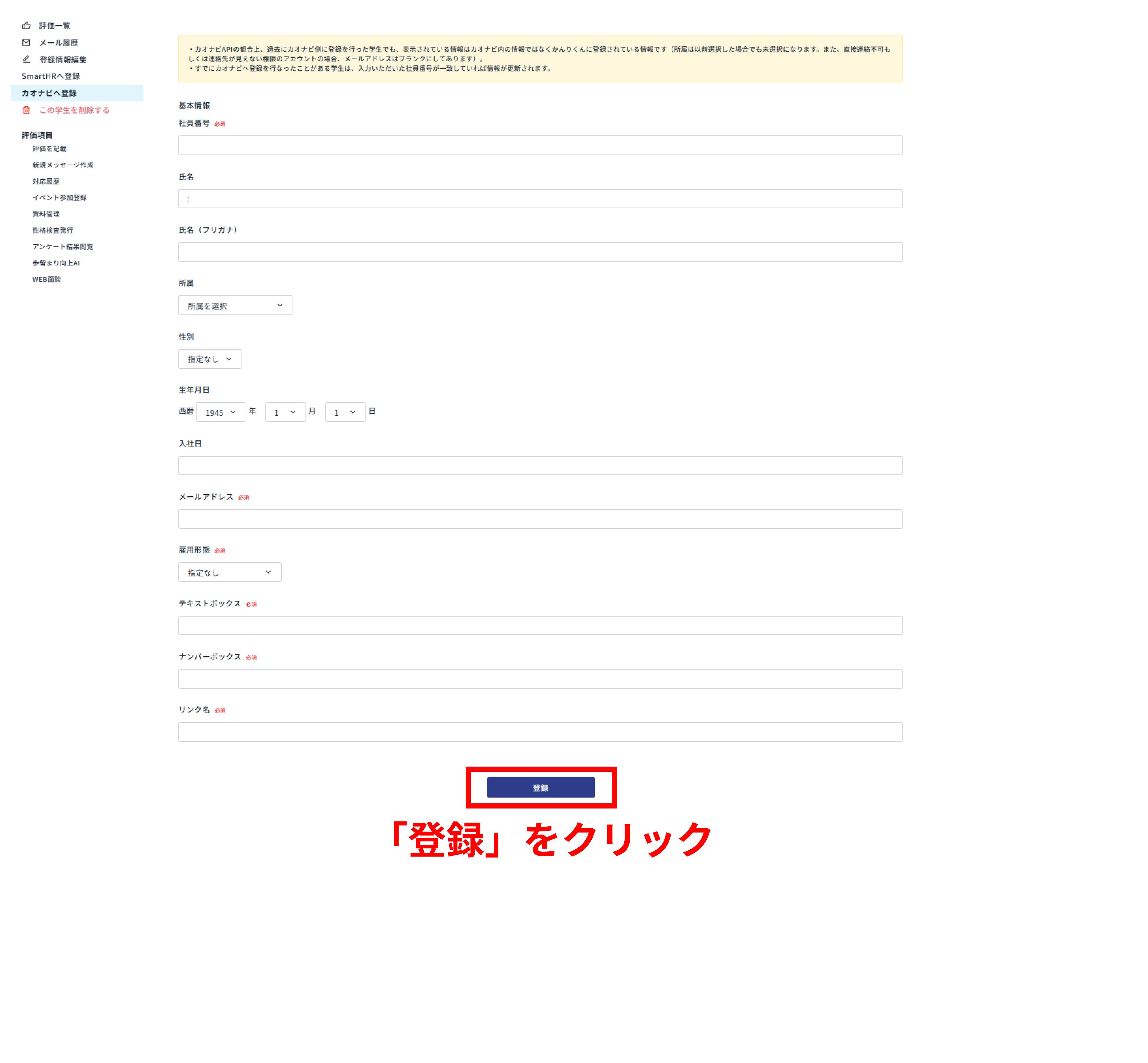The image size is (1148, 1063).
Task: Open the birth month dropdown
Action: point(285,412)
